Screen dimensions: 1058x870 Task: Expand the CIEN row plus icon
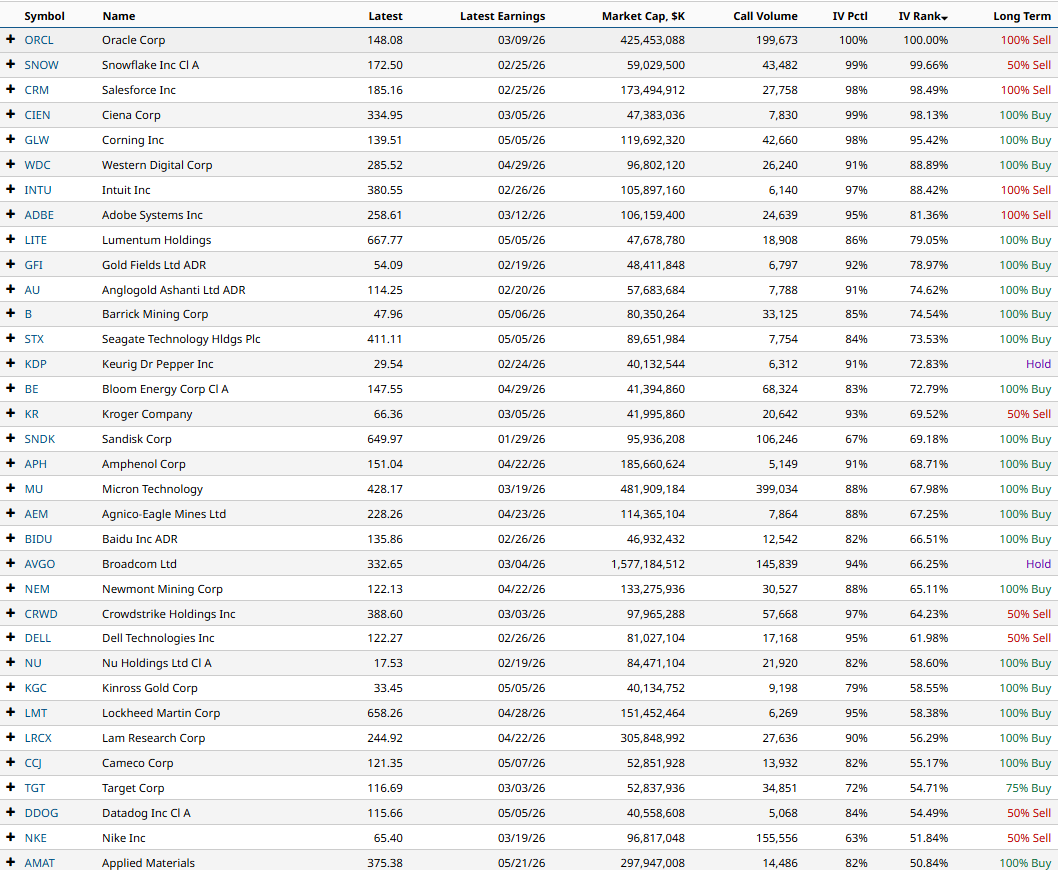point(10,115)
